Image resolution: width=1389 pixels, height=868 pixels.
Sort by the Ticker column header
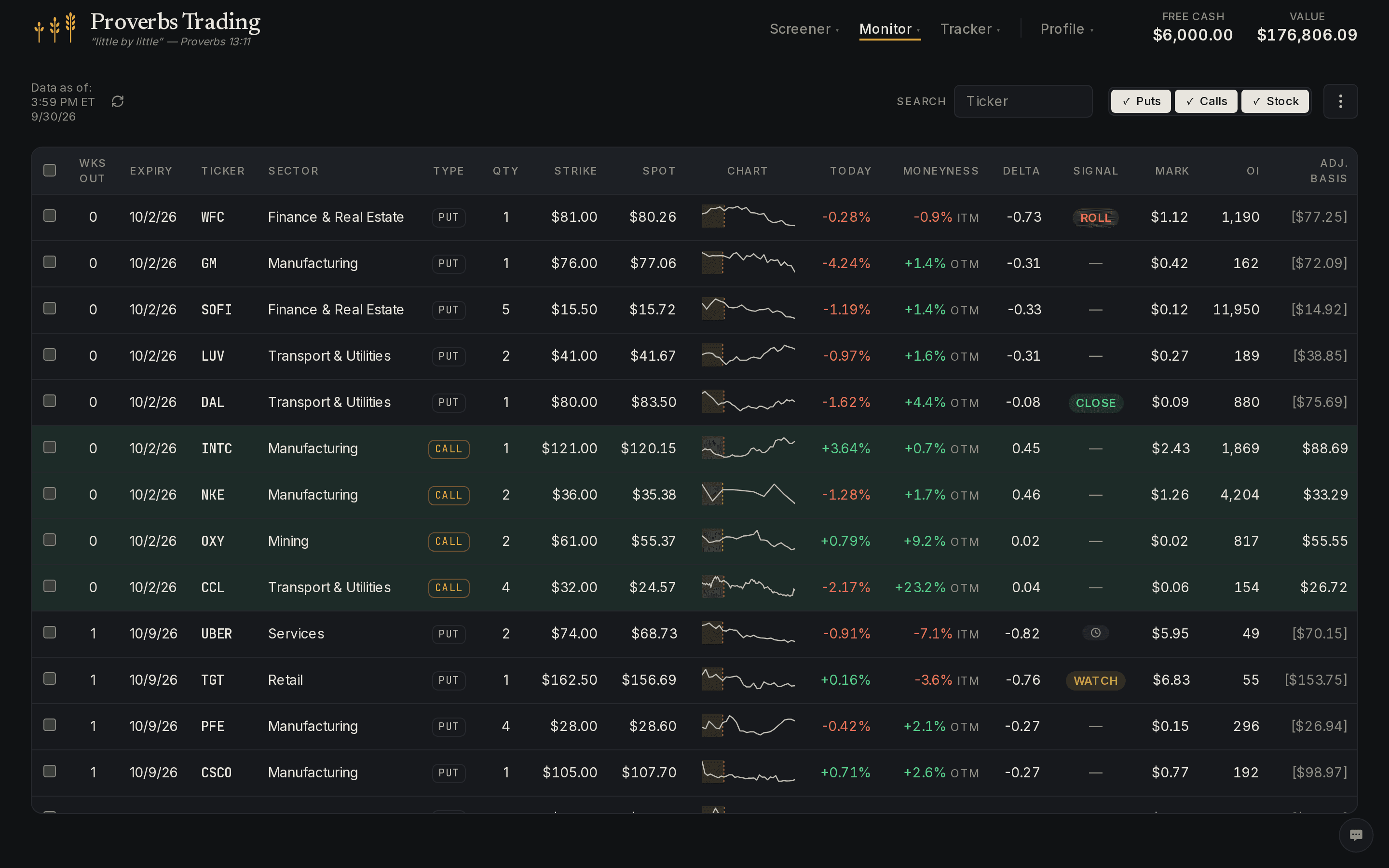click(223, 171)
